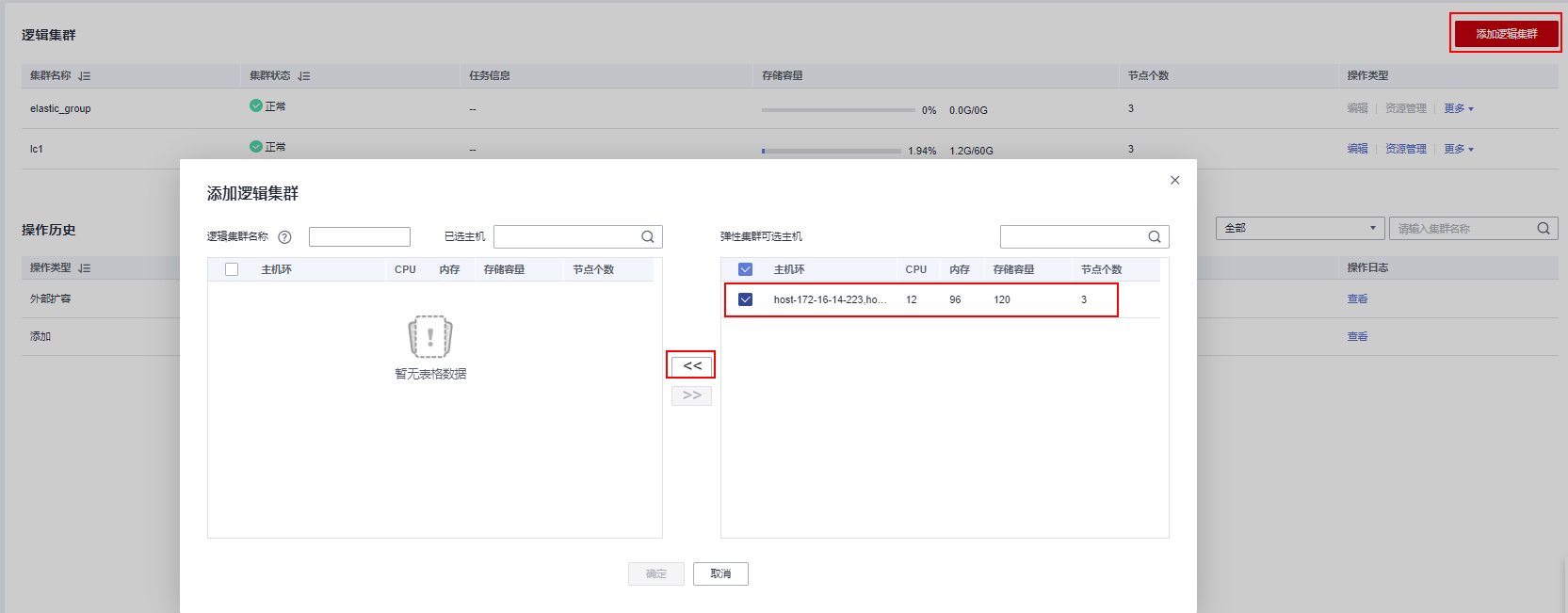This screenshot has height=613, width=1568.
Task: Open 资源管理 for lc1 cluster
Action: point(1405,149)
